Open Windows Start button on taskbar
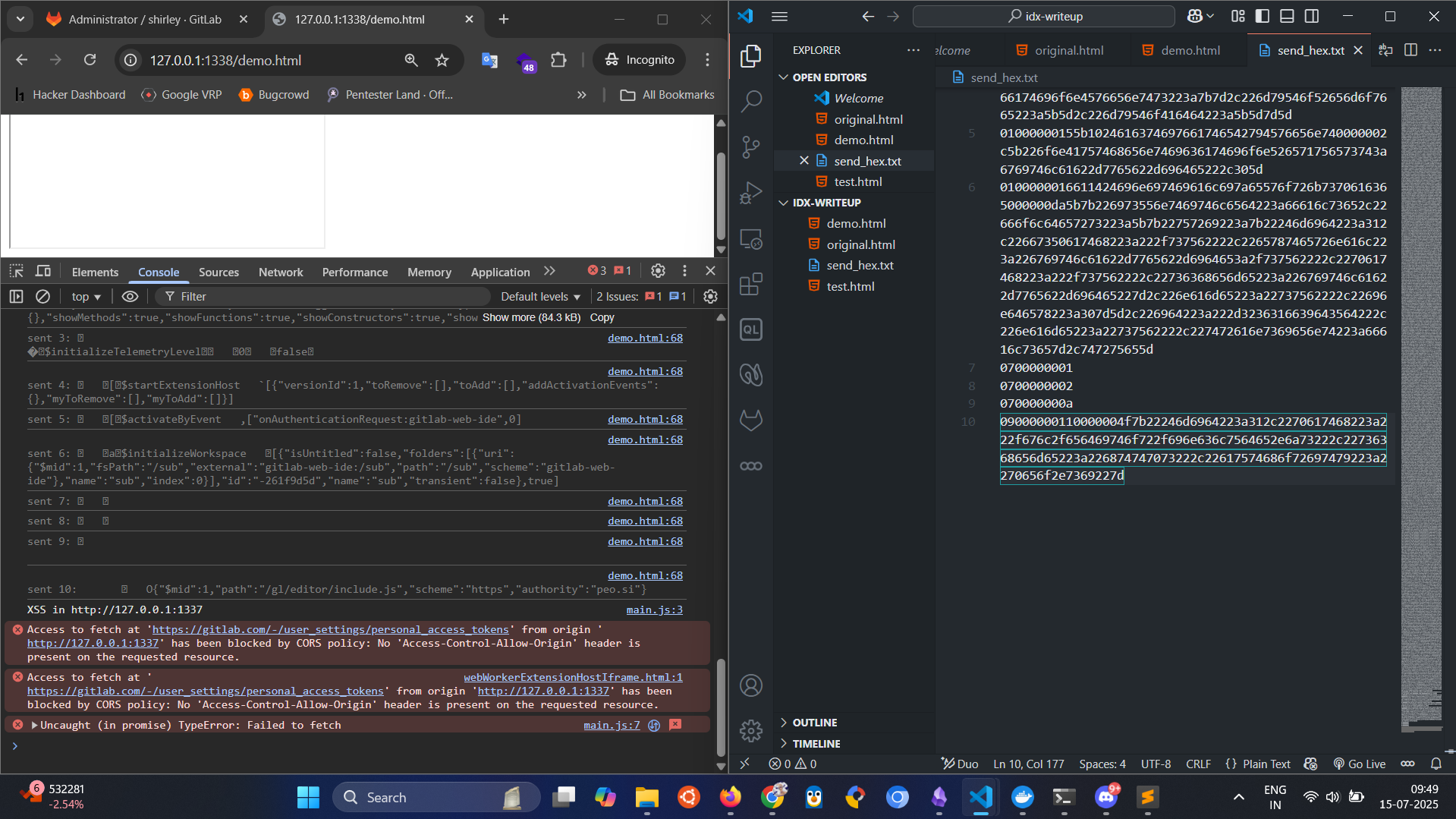Viewport: 1456px width, 819px height. point(308,797)
